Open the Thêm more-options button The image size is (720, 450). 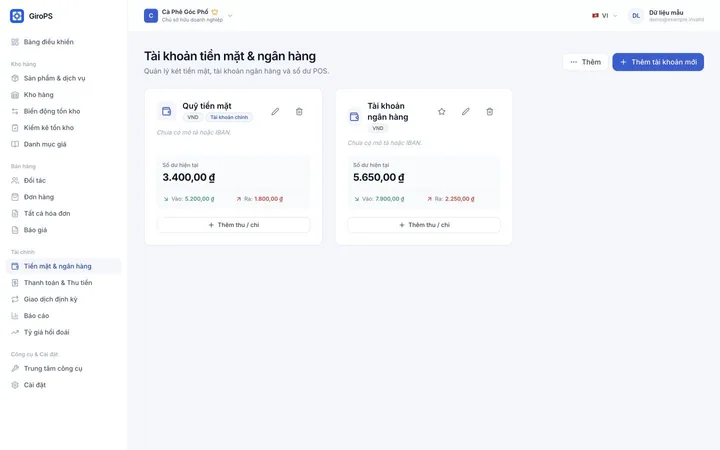point(585,62)
